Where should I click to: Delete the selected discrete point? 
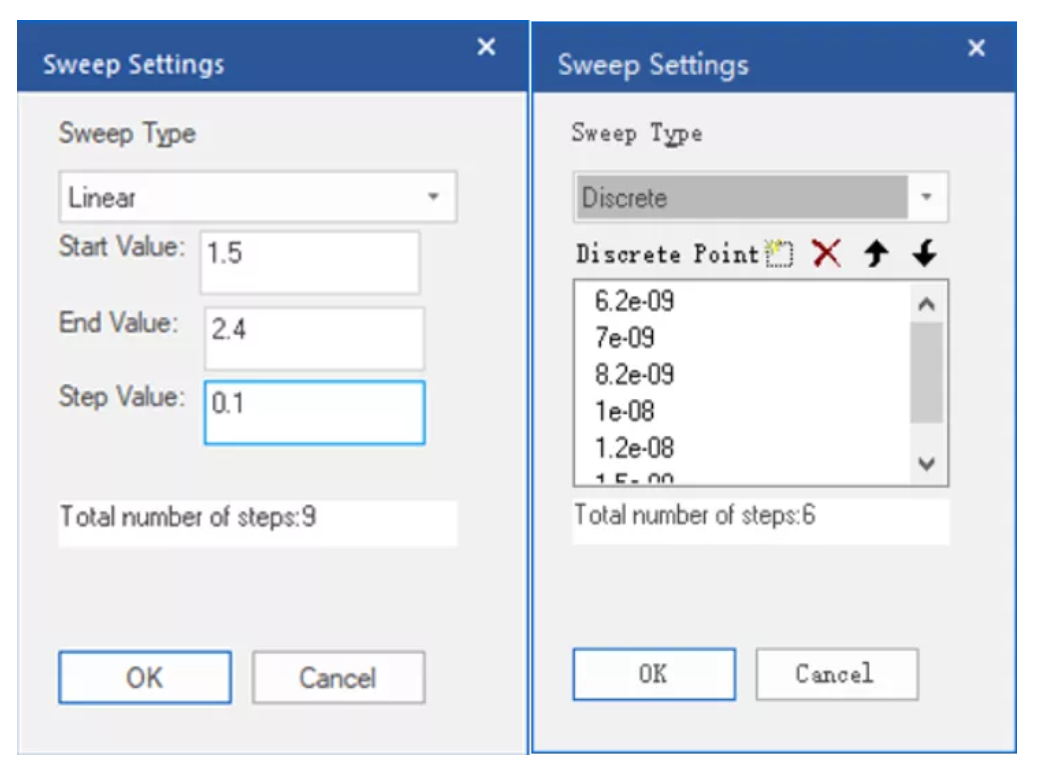826,254
